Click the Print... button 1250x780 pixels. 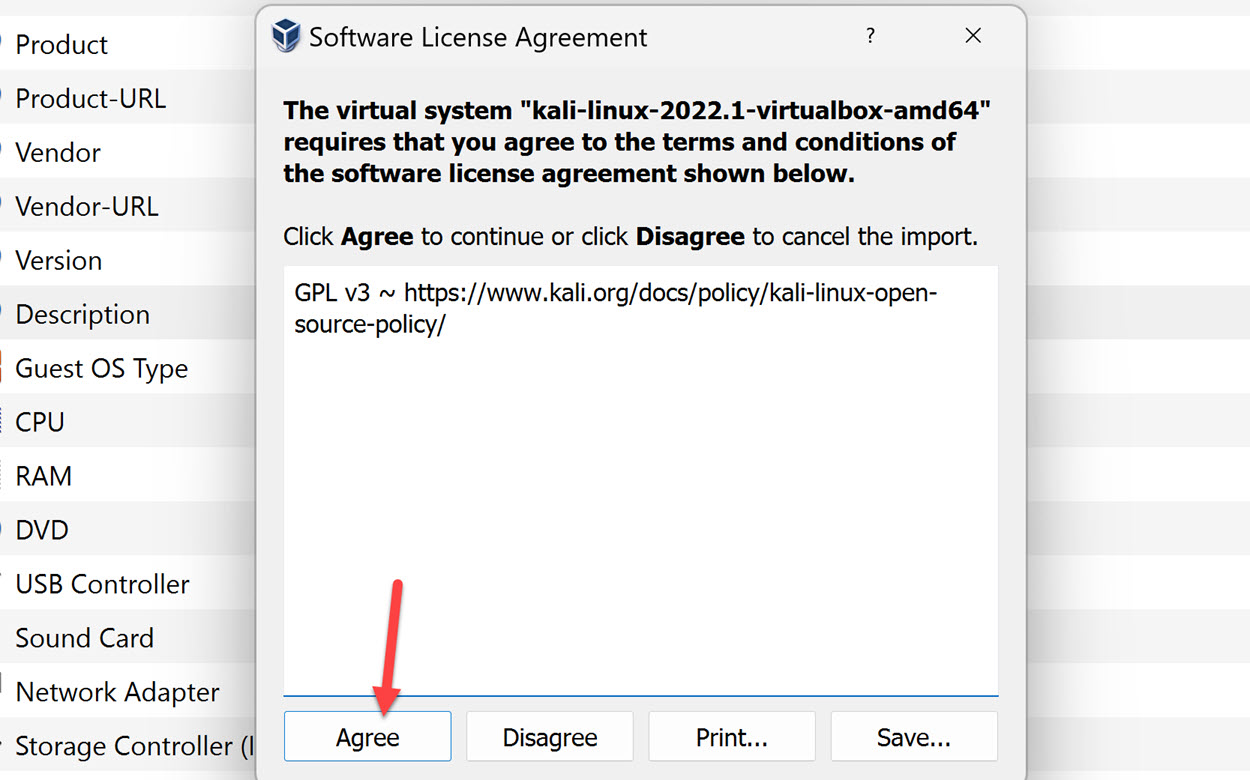(x=731, y=737)
